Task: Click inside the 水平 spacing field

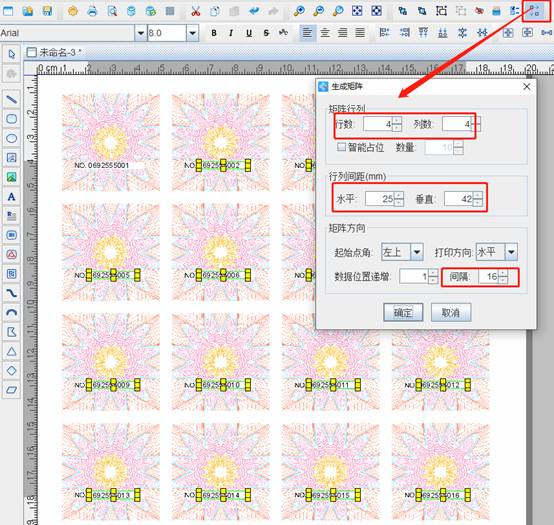Action: pyautogui.click(x=379, y=199)
